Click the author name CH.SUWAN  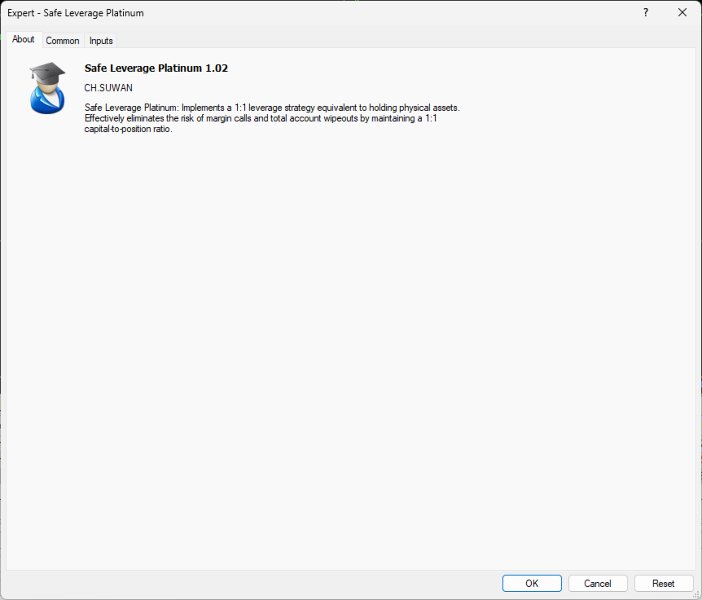click(108, 88)
